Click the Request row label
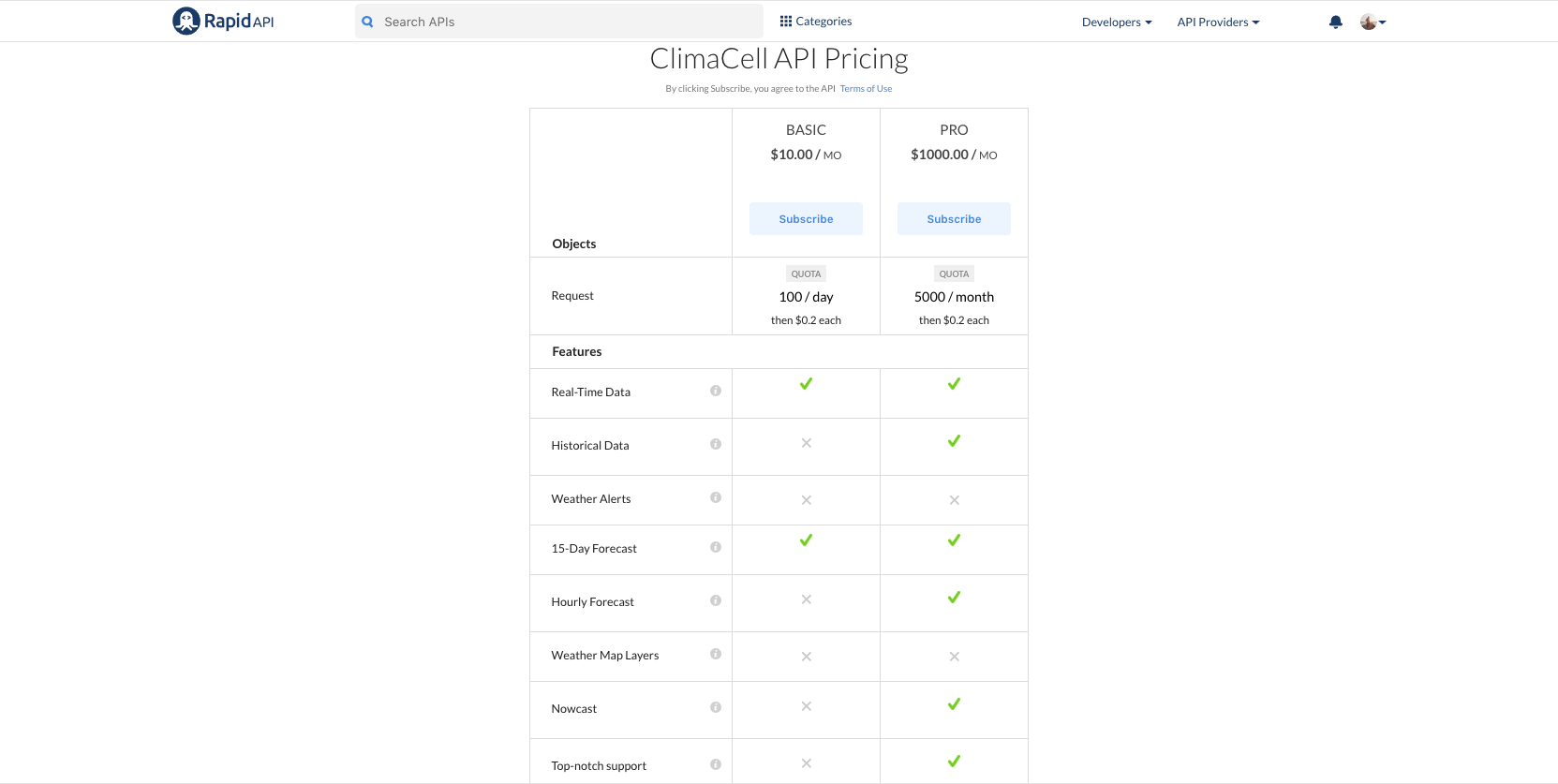Screen dimensions: 1558x784 coord(572,296)
